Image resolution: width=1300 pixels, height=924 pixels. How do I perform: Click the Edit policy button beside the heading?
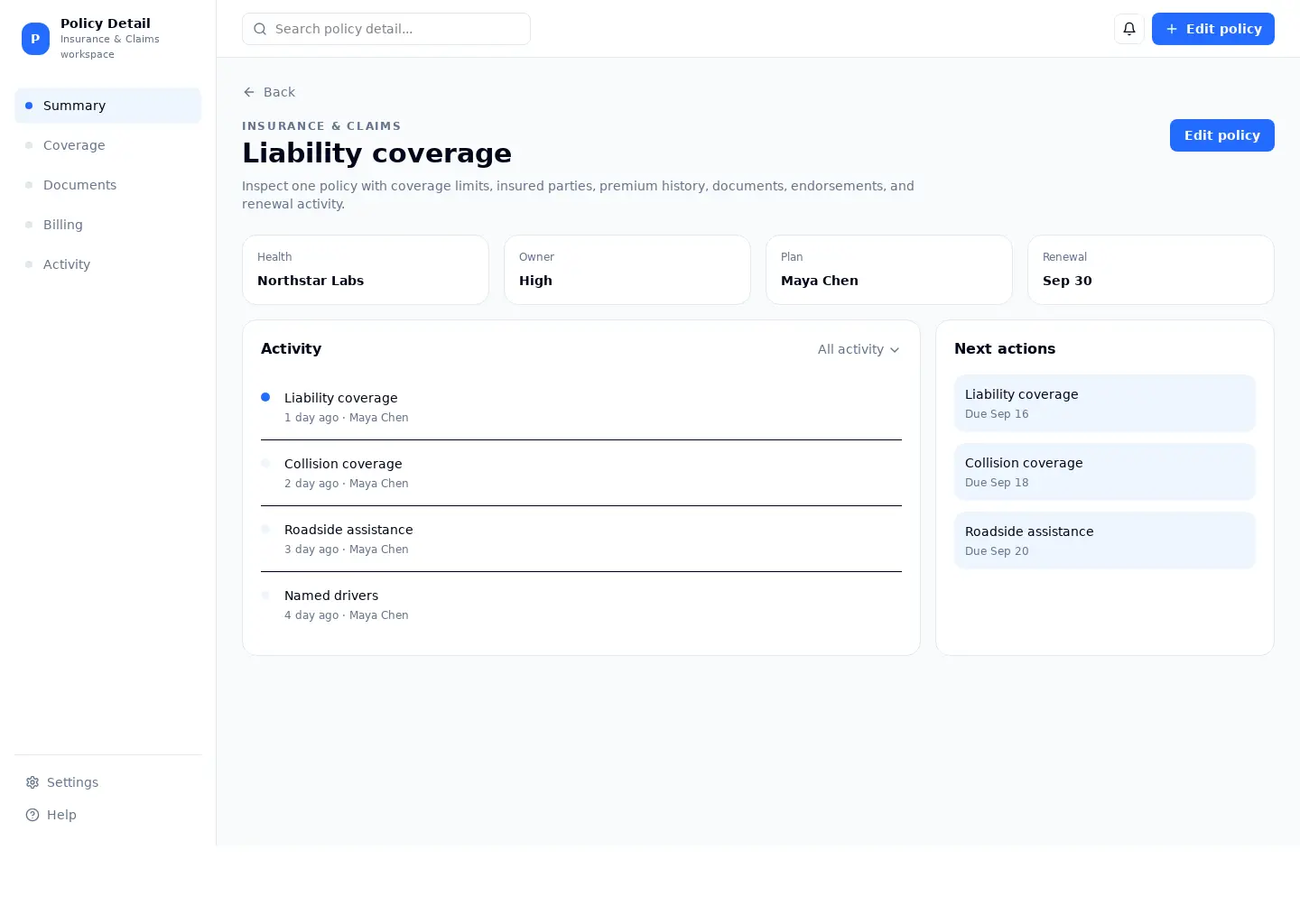point(1222,135)
